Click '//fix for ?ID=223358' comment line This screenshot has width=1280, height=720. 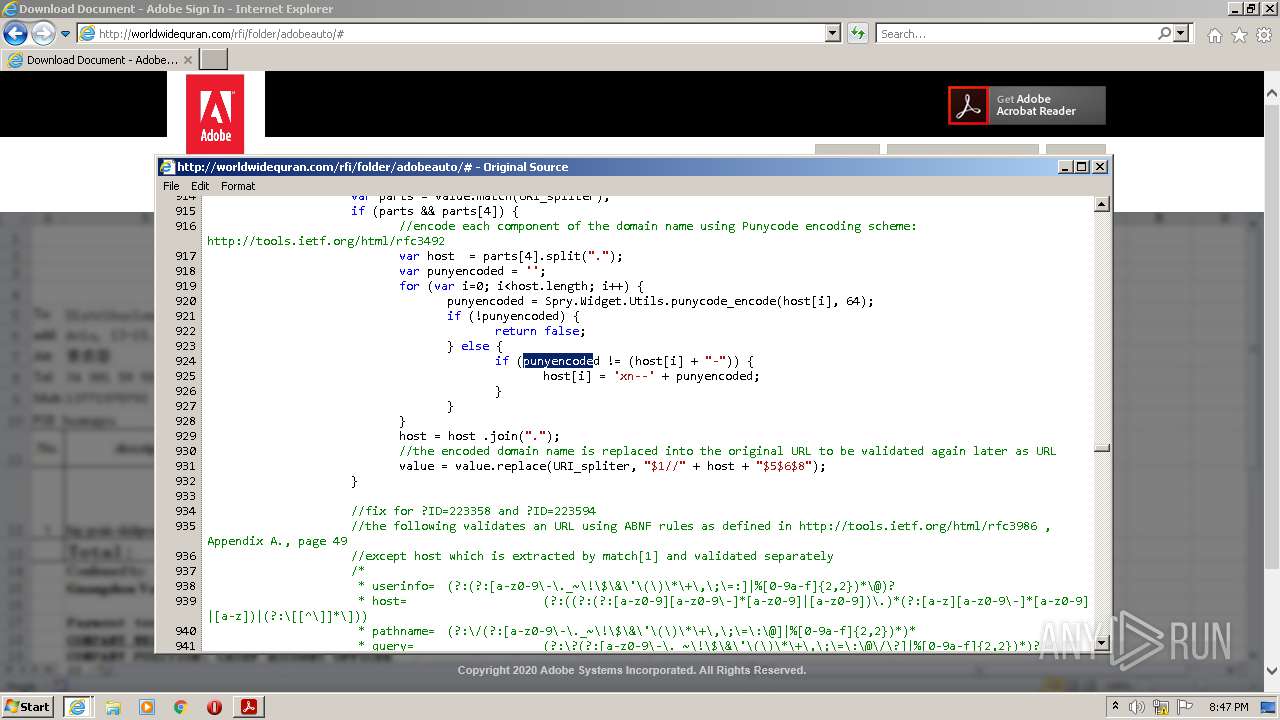pyautogui.click(x=473, y=511)
